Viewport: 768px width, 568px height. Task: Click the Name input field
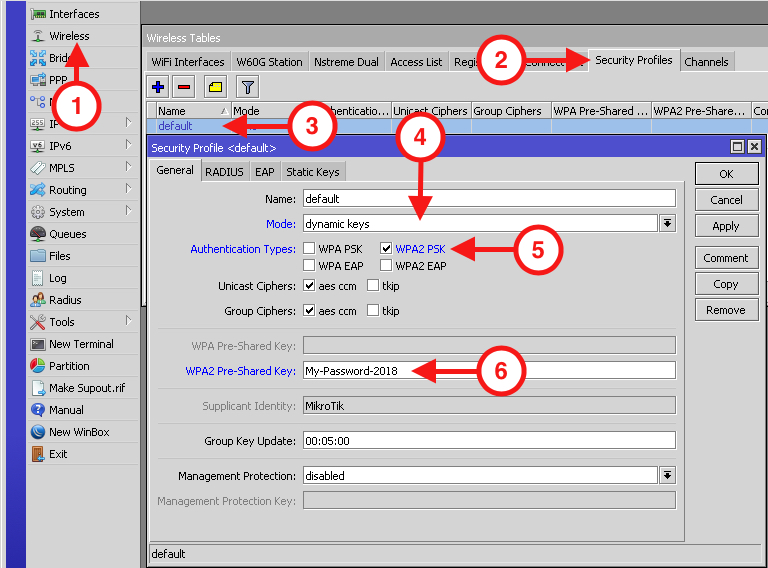coord(489,198)
